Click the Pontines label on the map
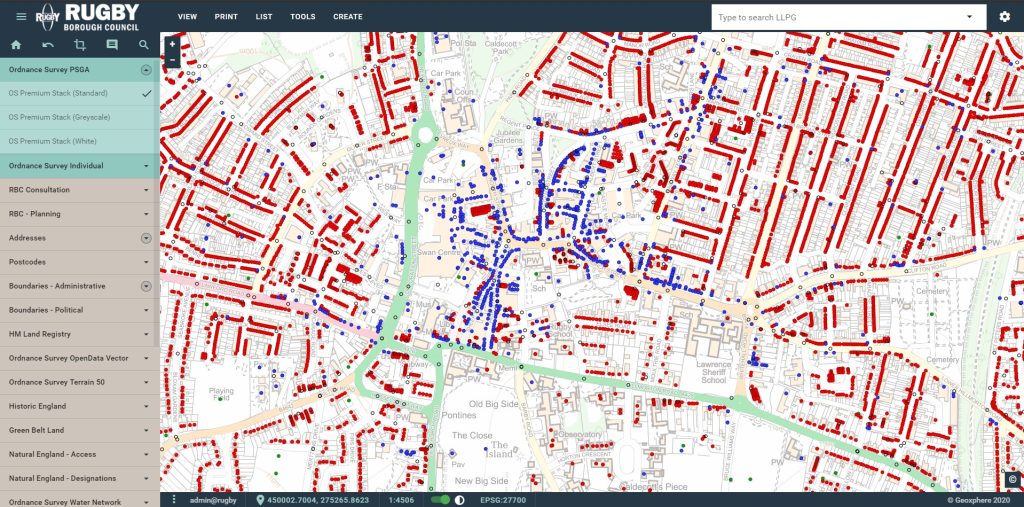The width and height of the screenshot is (1024, 507). tap(458, 416)
